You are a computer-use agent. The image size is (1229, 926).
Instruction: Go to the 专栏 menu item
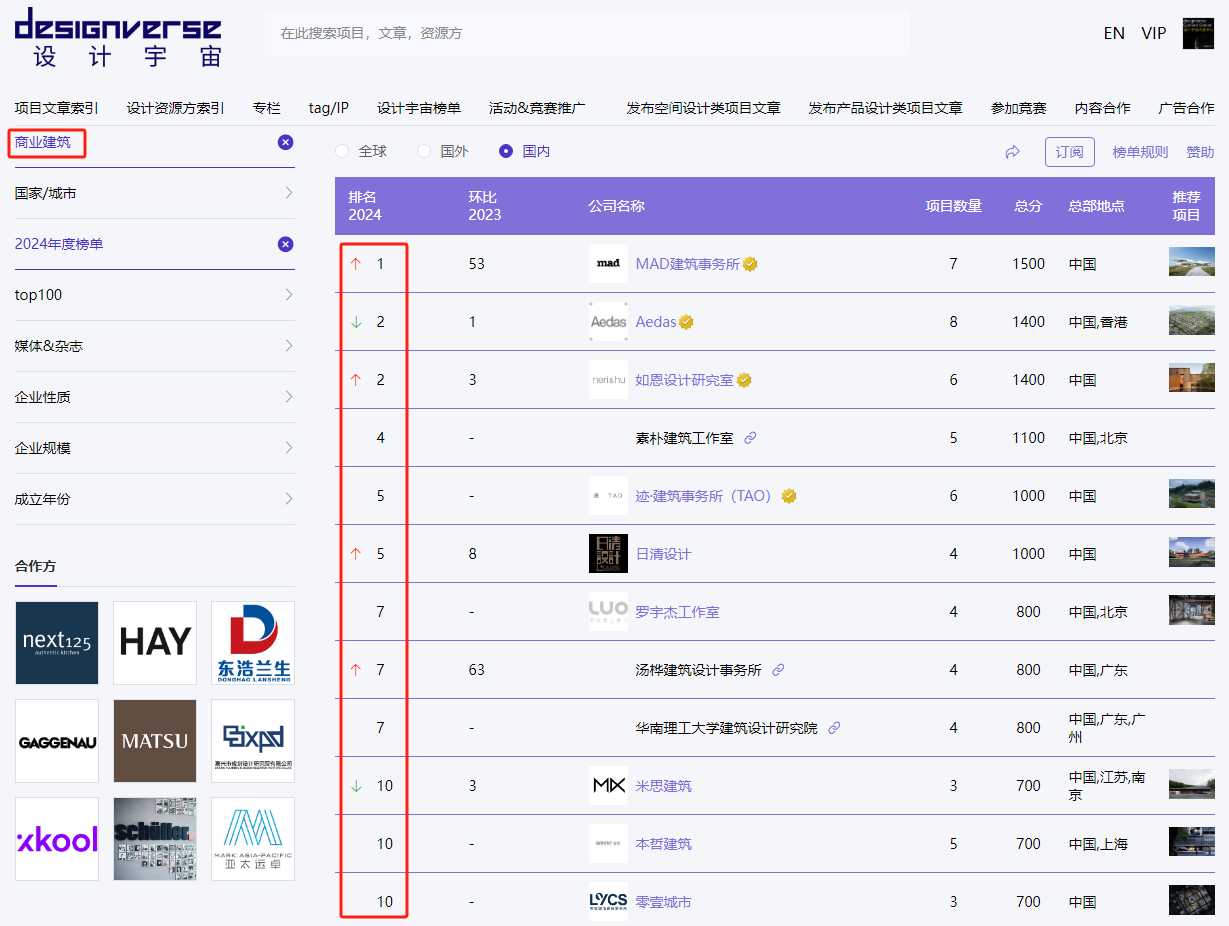(267, 108)
